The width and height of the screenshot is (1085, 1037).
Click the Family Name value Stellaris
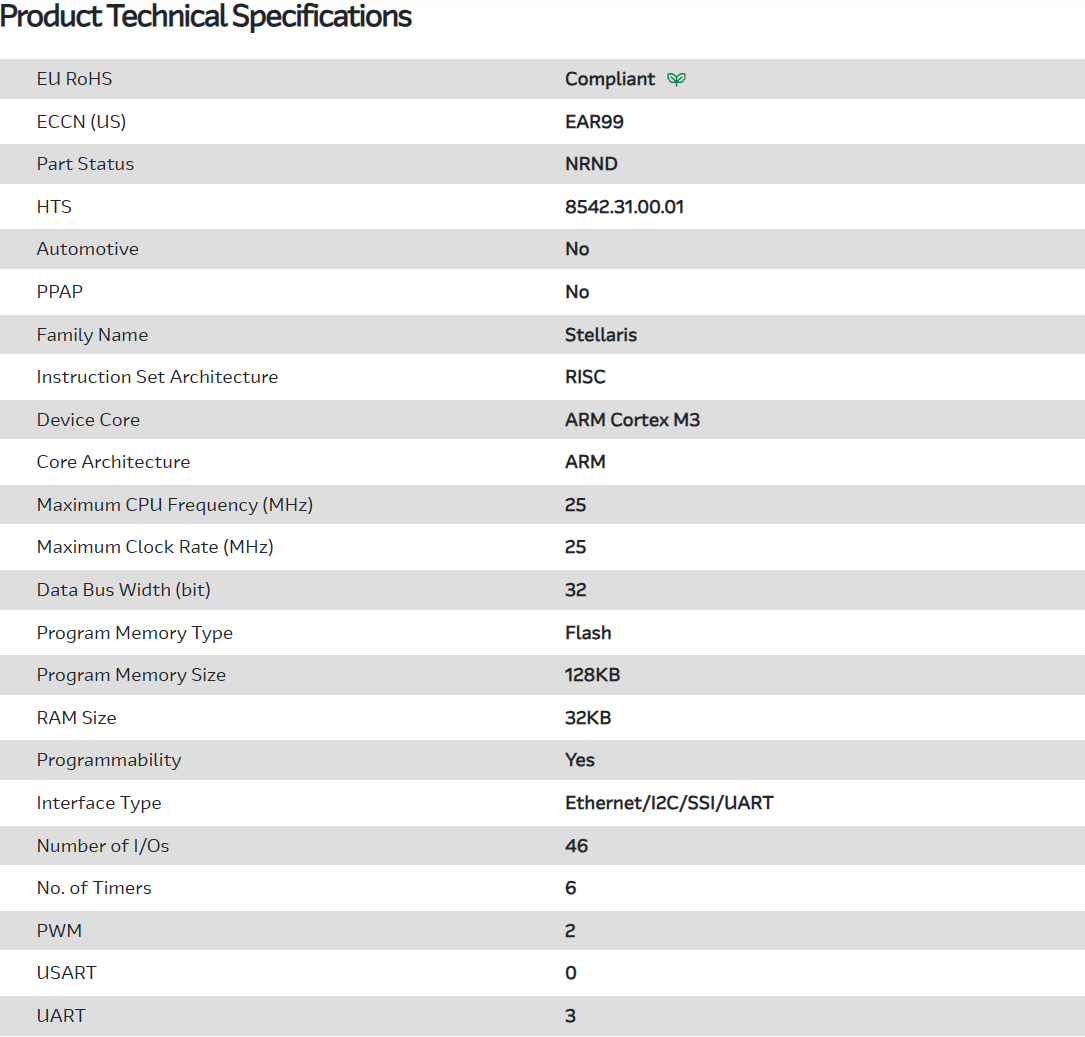600,335
